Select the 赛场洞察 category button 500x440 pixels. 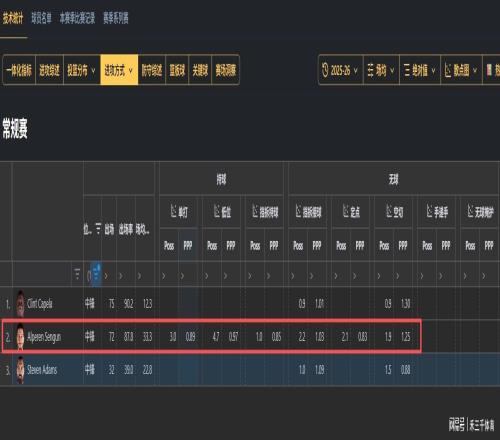click(226, 70)
